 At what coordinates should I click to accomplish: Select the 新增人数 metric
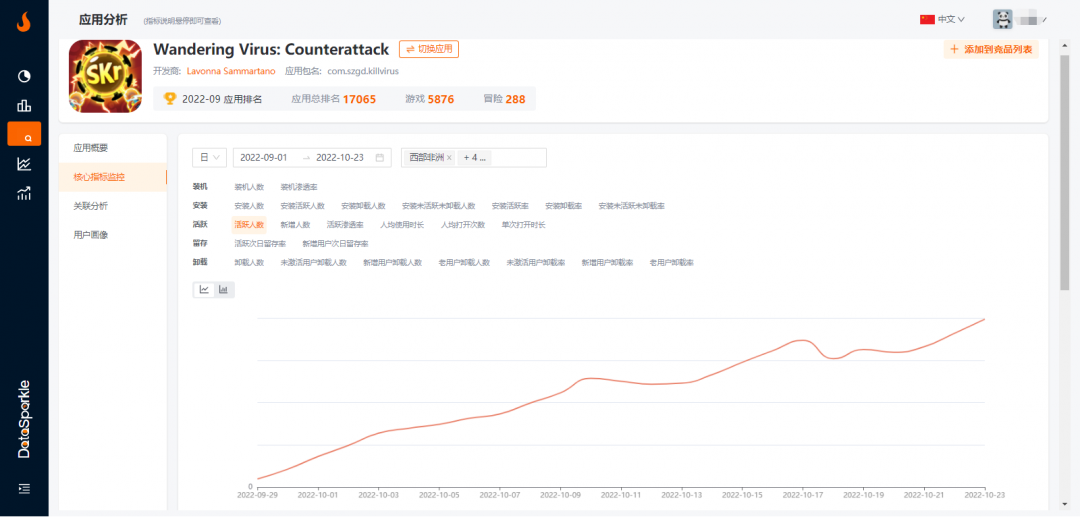(x=295, y=224)
